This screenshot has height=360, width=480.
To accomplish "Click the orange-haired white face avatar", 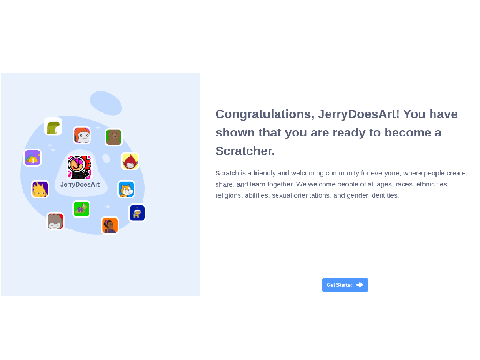I will [x=82, y=136].
